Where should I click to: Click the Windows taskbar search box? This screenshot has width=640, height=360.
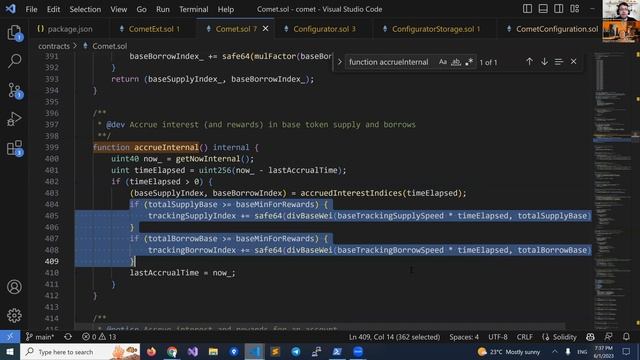(x=80, y=351)
